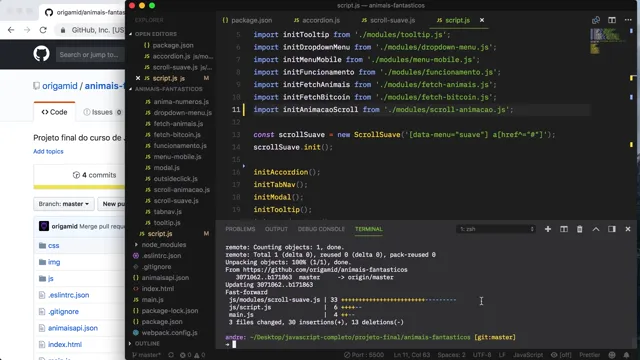The width and height of the screenshot is (640, 360).
Task: Click Prettier in the status bar
Action: (590, 355)
